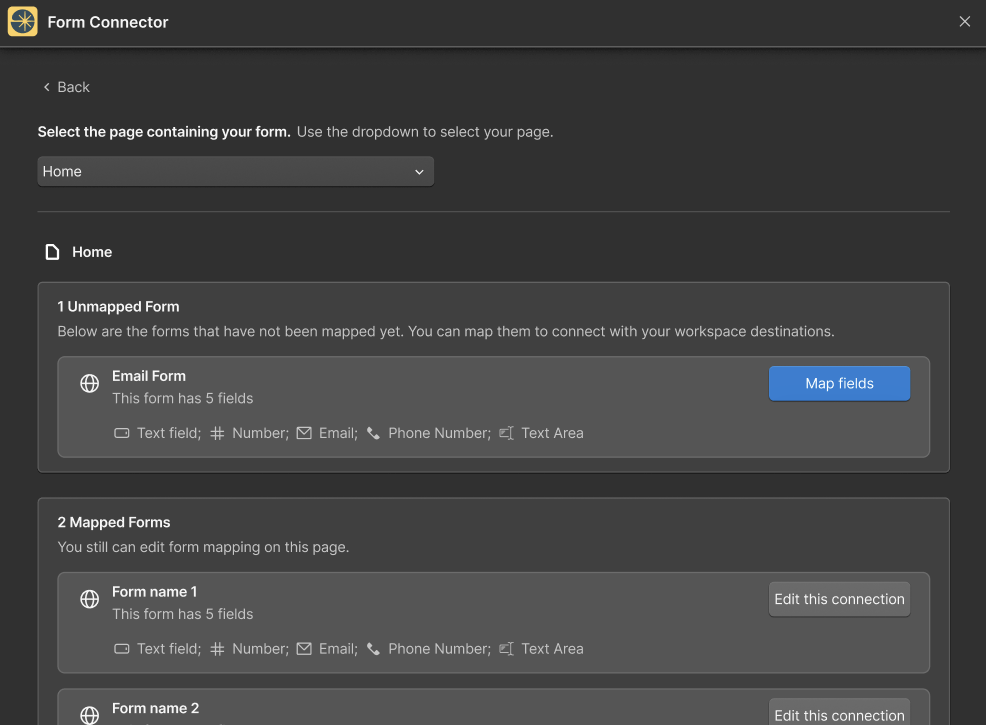Screen dimensions: 986x725
Task: Expand the page dropdown using its chevron arrow
Action: (x=419, y=172)
